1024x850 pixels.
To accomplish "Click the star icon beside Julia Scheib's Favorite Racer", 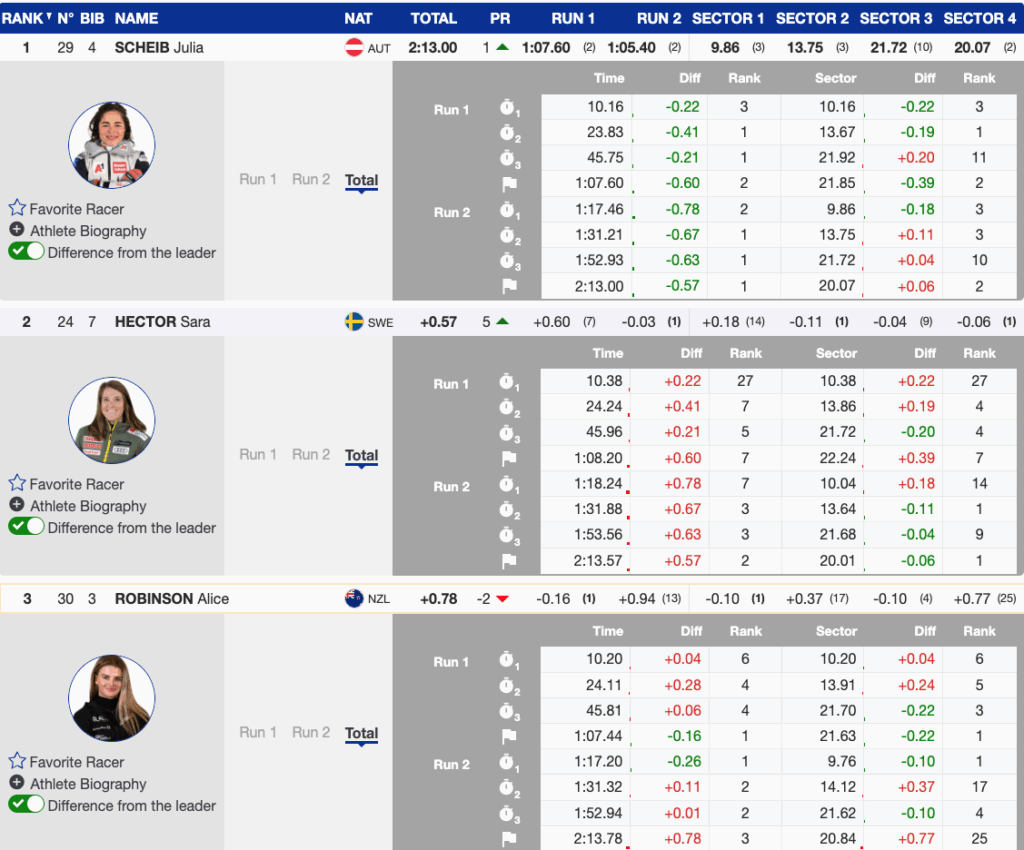I will [17, 208].
